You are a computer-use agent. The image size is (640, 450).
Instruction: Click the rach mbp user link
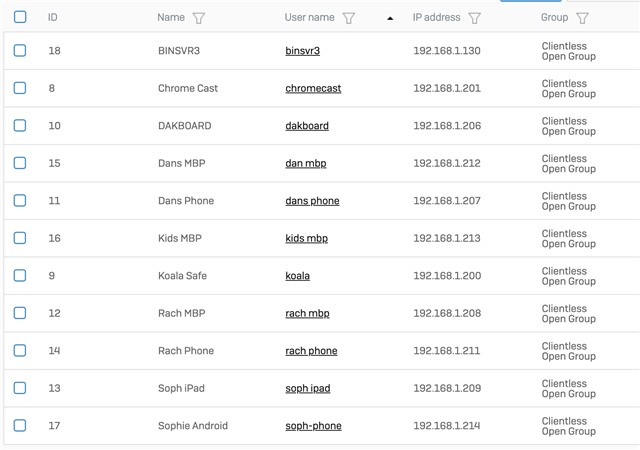coord(307,313)
